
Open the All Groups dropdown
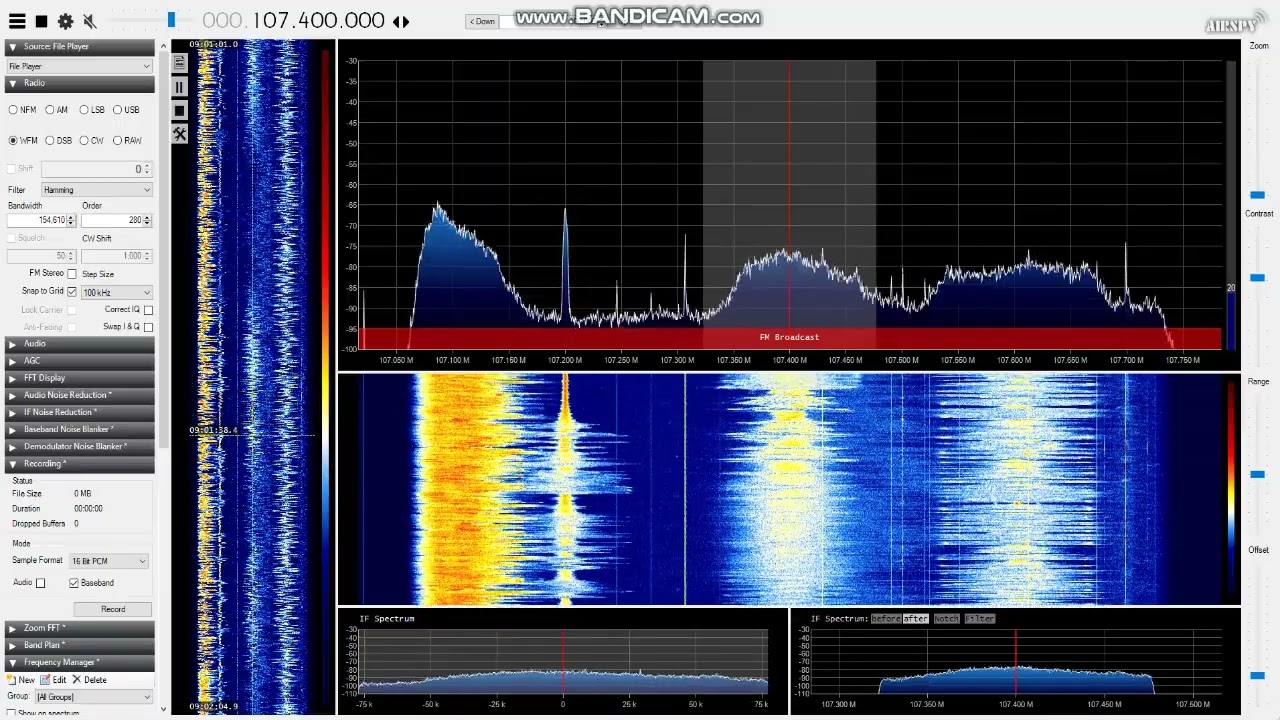point(93,697)
